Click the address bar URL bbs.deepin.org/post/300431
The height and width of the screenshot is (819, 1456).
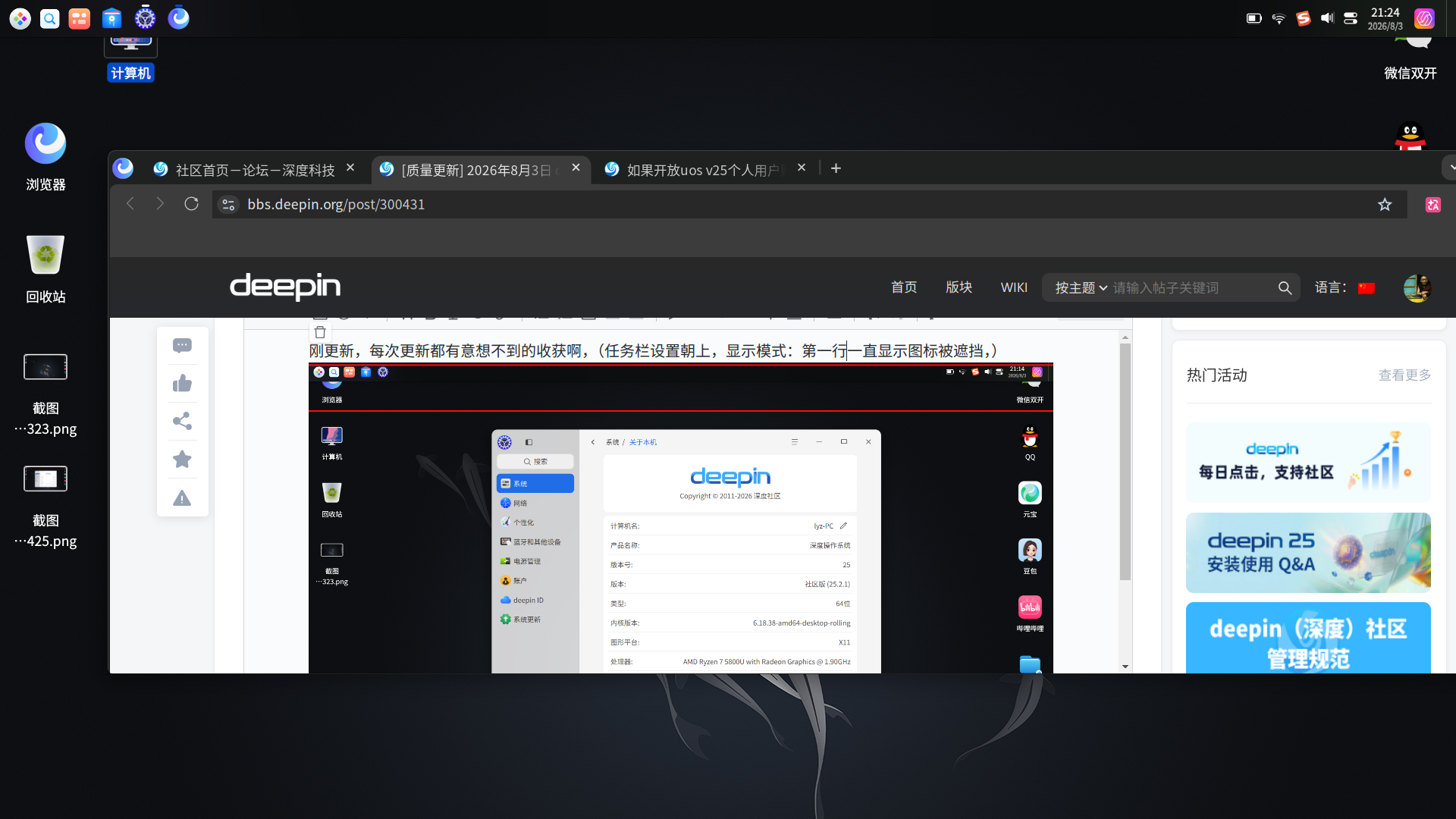click(x=336, y=205)
